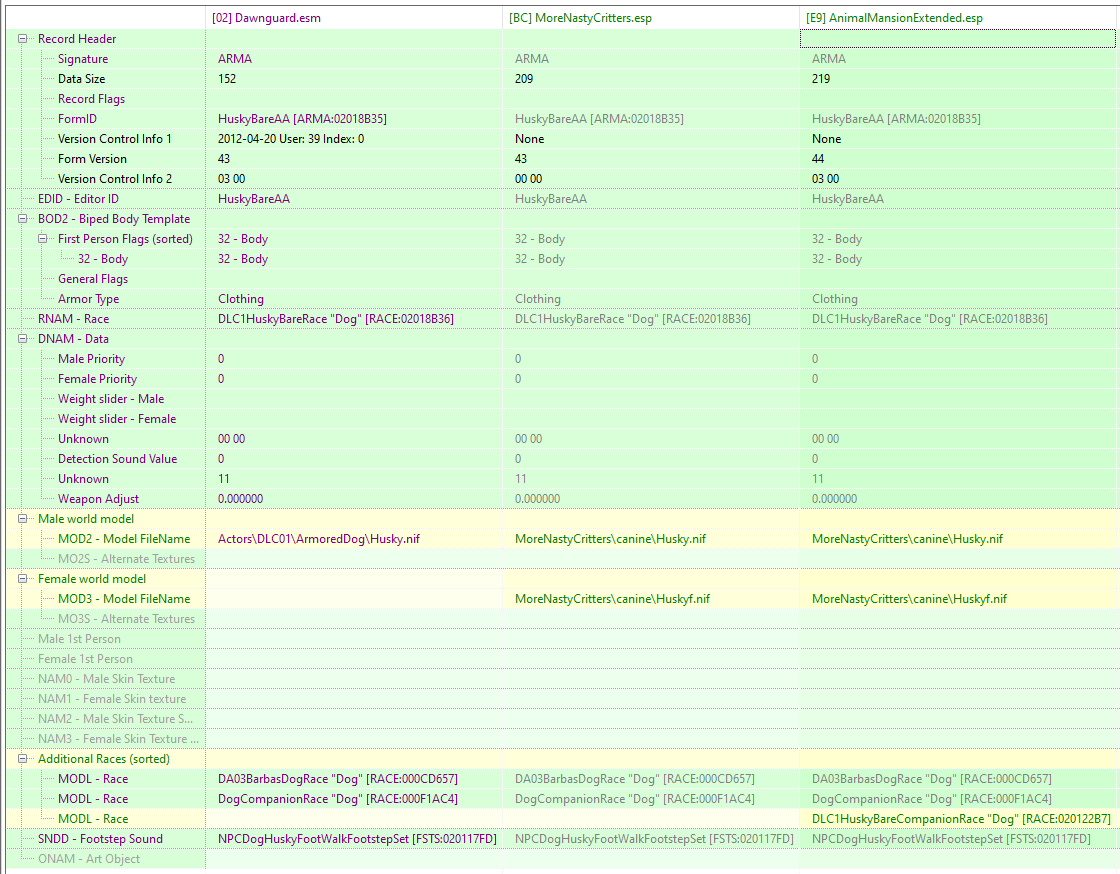The image size is (1120, 874).
Task: Click Dawnguard's EDID HuskyBareAA value
Action: (x=254, y=199)
